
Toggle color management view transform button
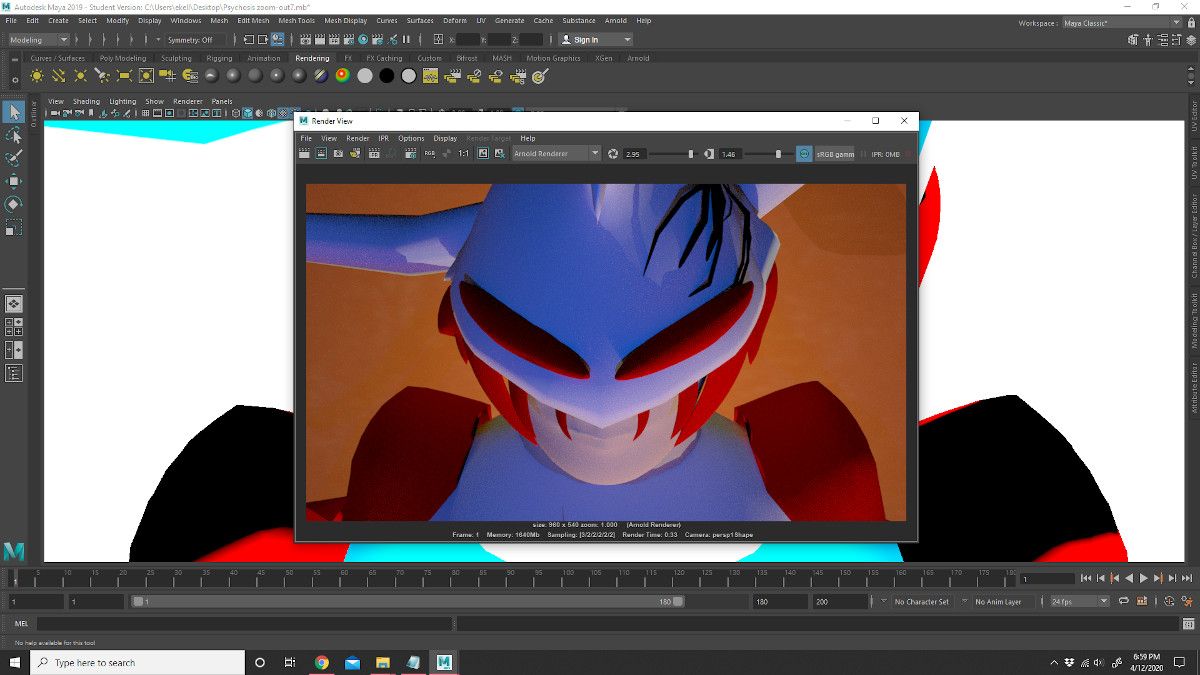click(x=804, y=154)
